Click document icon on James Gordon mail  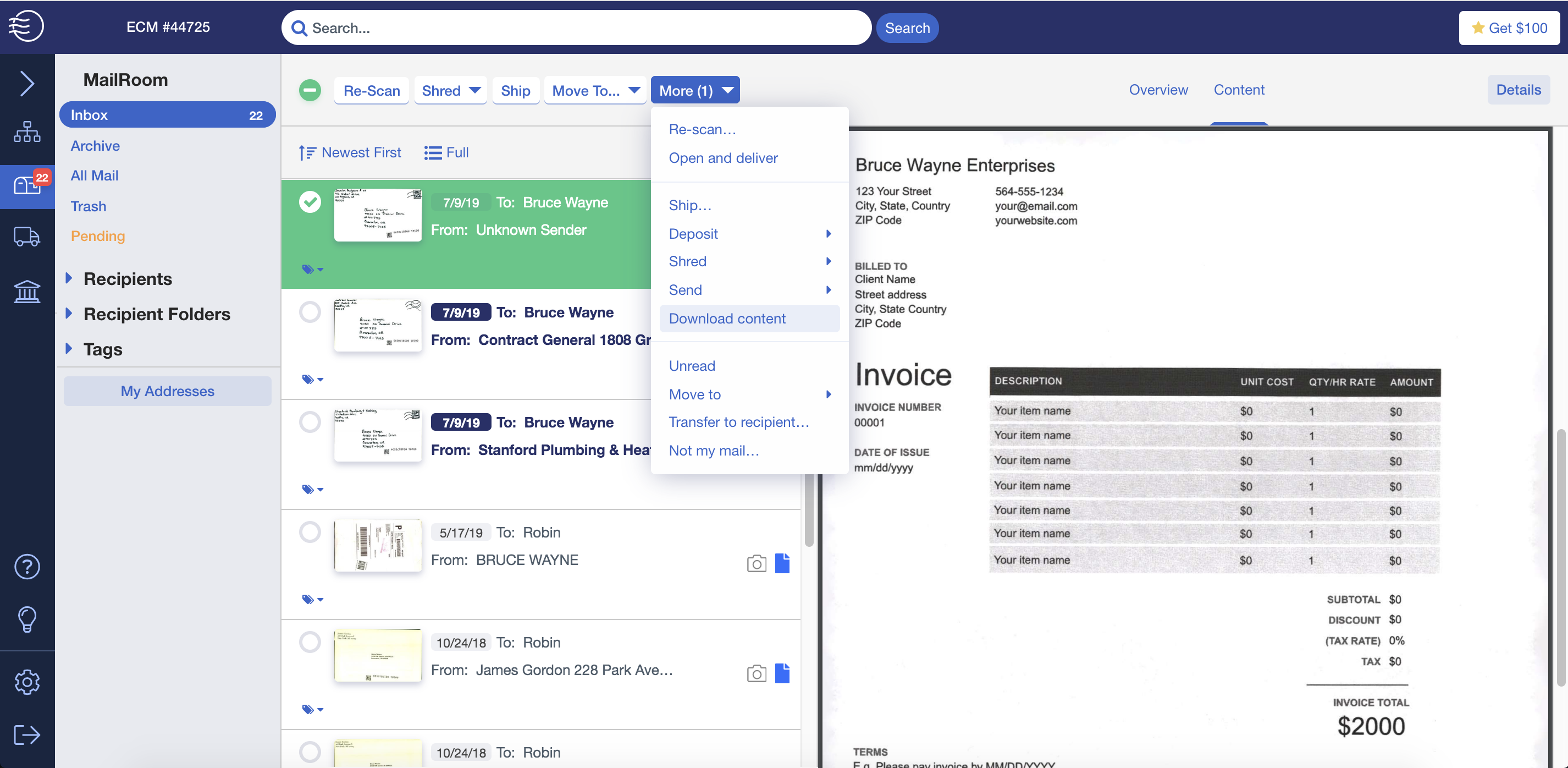(x=782, y=673)
